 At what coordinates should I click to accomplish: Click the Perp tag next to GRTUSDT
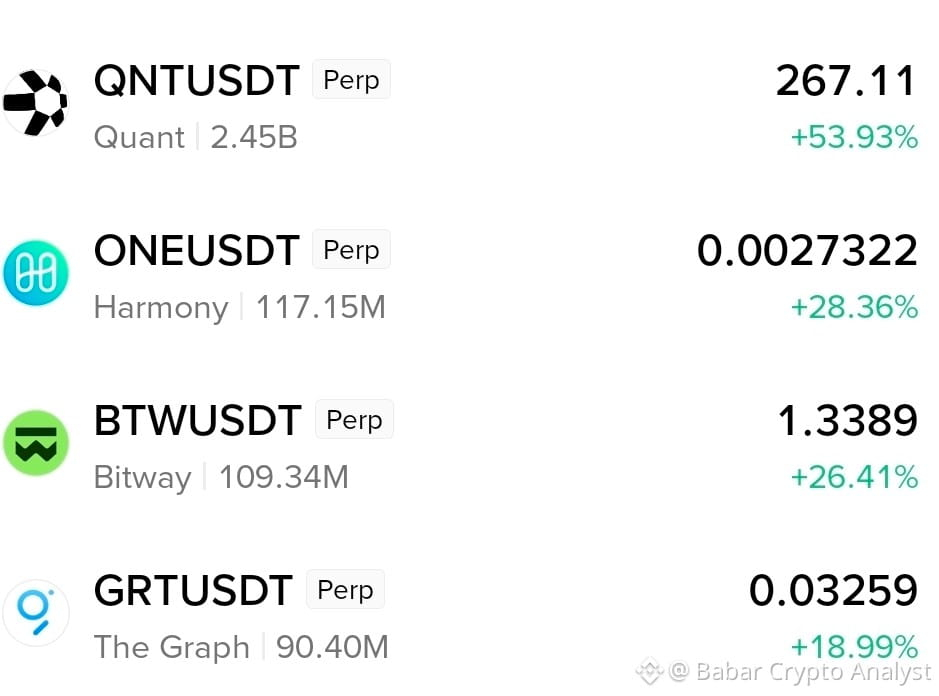[x=345, y=589]
